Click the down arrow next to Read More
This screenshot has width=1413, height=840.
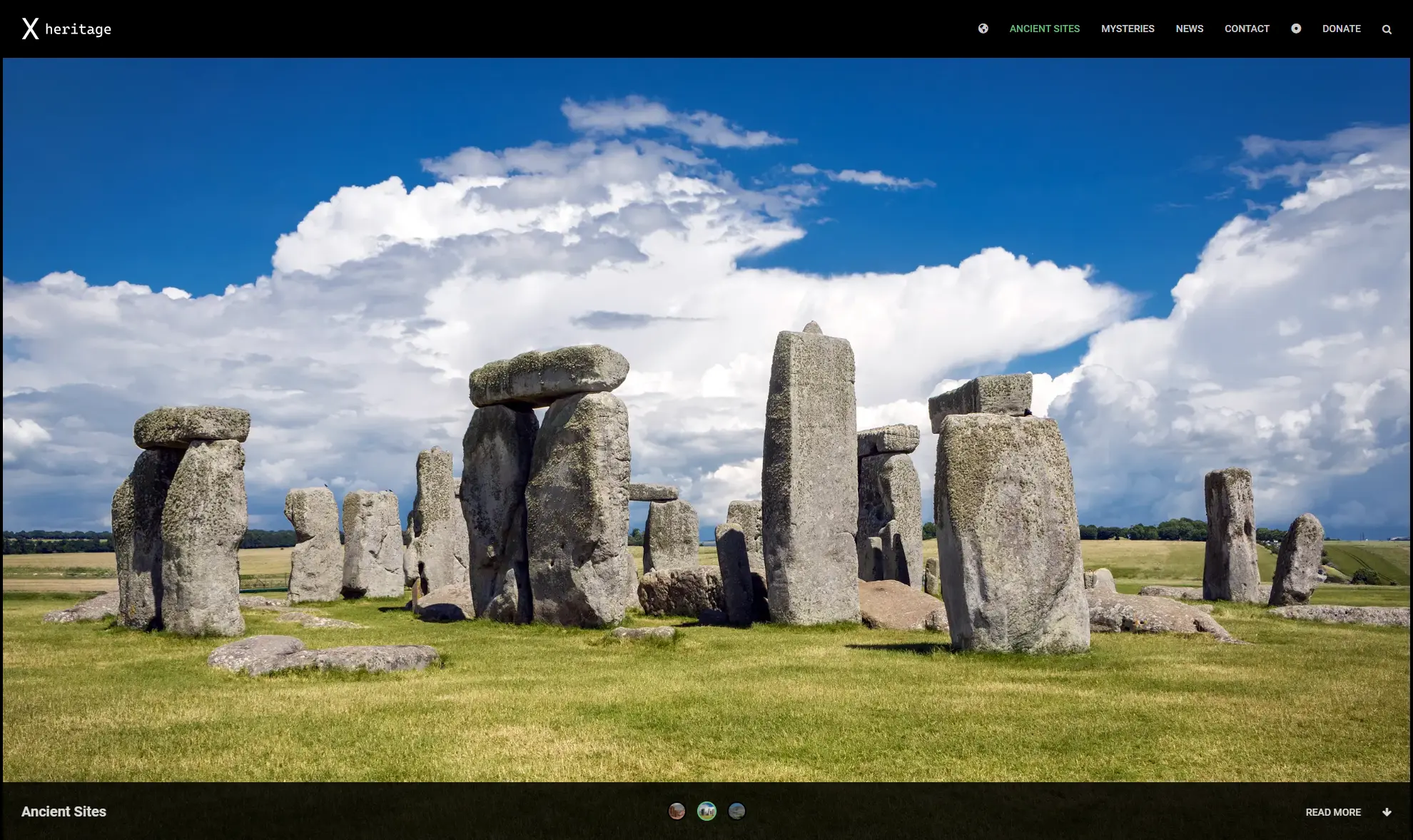(1387, 812)
